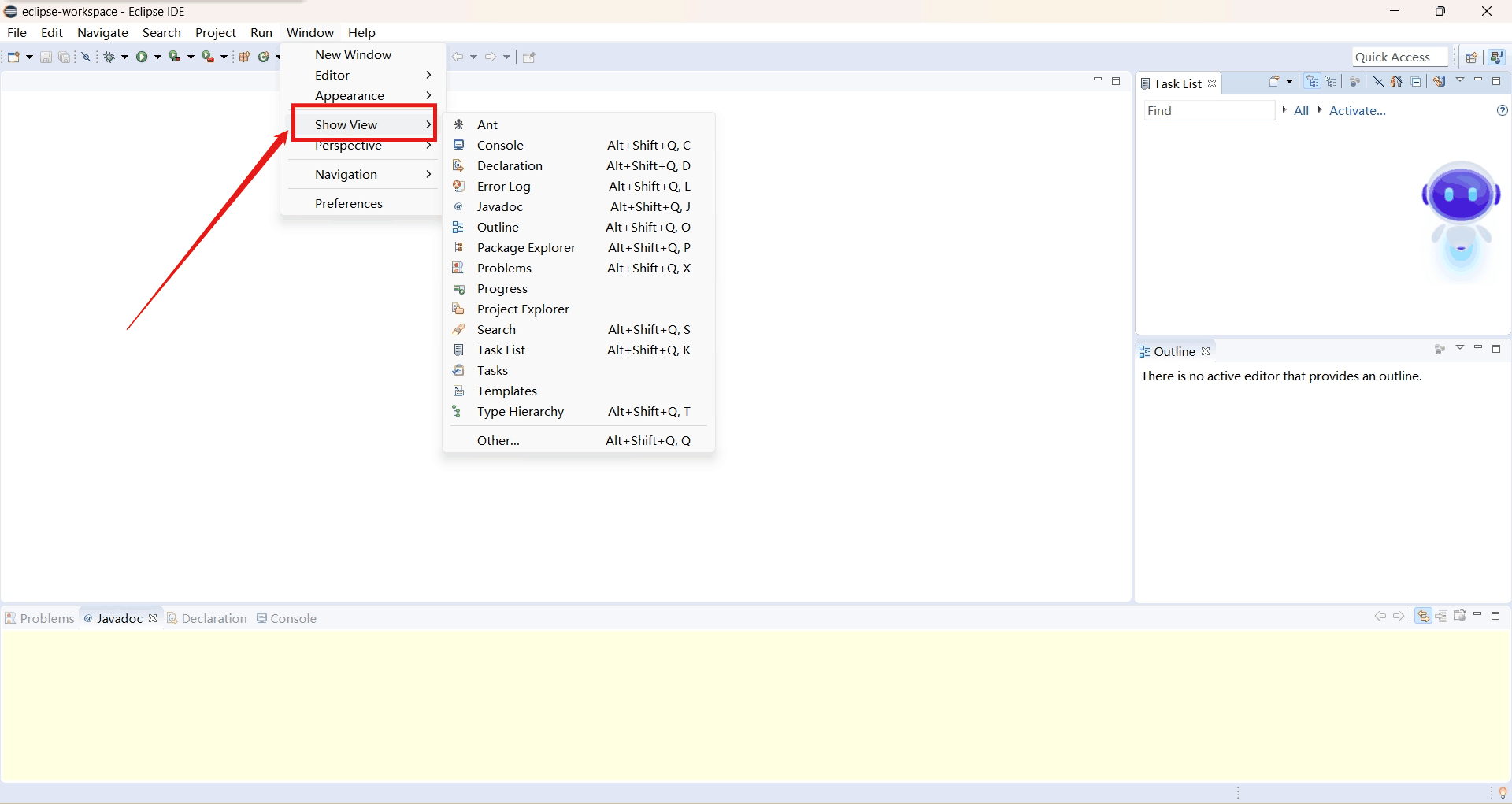Open the Debug dropdown arrow
Image resolution: width=1512 pixels, height=804 pixels.
click(x=124, y=57)
